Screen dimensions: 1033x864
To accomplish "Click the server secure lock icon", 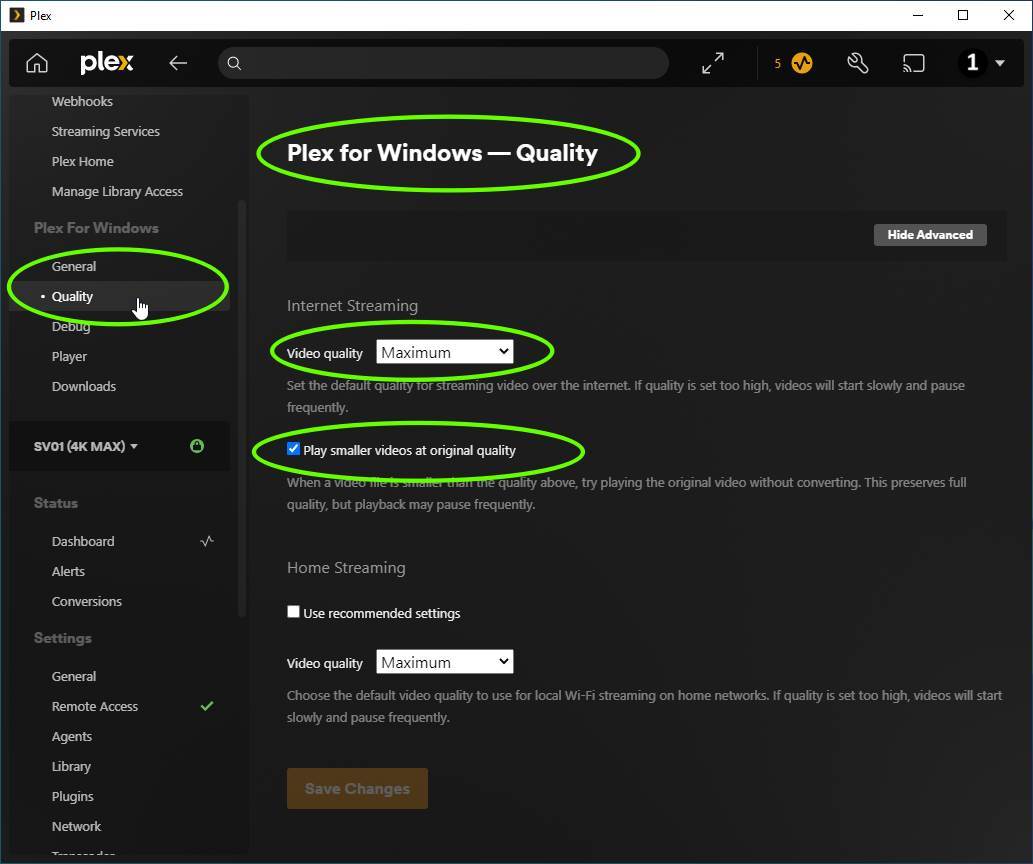I will 196,446.
